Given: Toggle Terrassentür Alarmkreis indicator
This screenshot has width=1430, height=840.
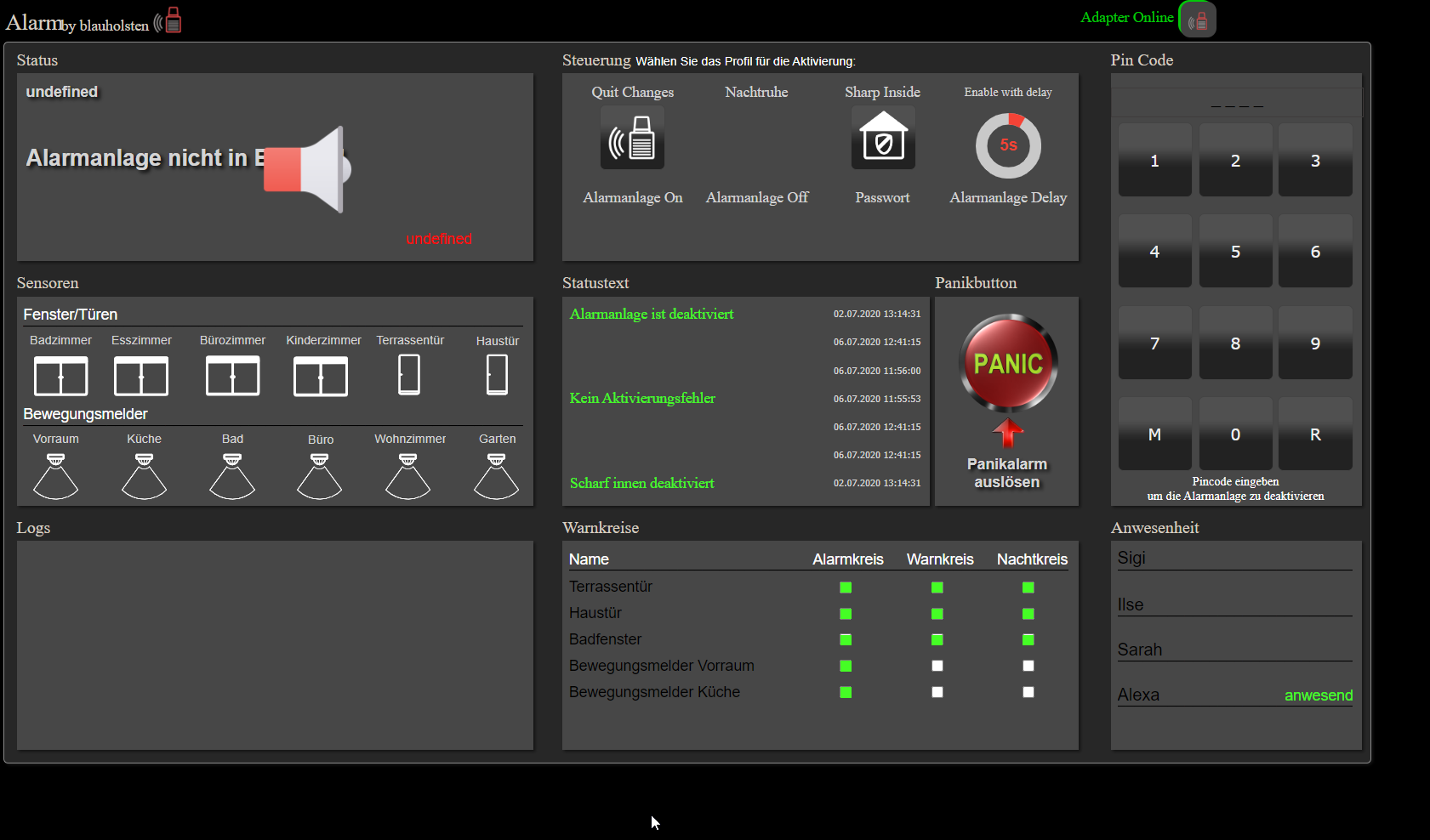Looking at the screenshot, I should click(x=846, y=587).
